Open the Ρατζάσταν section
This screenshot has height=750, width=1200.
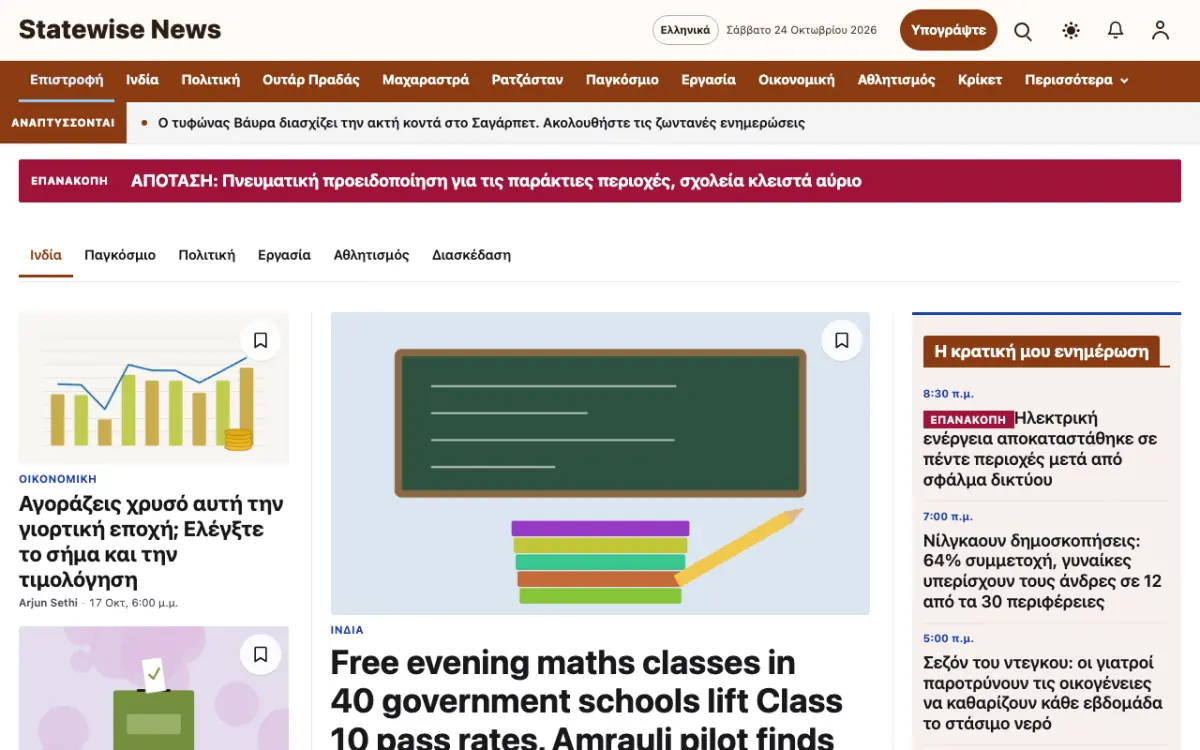pos(528,80)
